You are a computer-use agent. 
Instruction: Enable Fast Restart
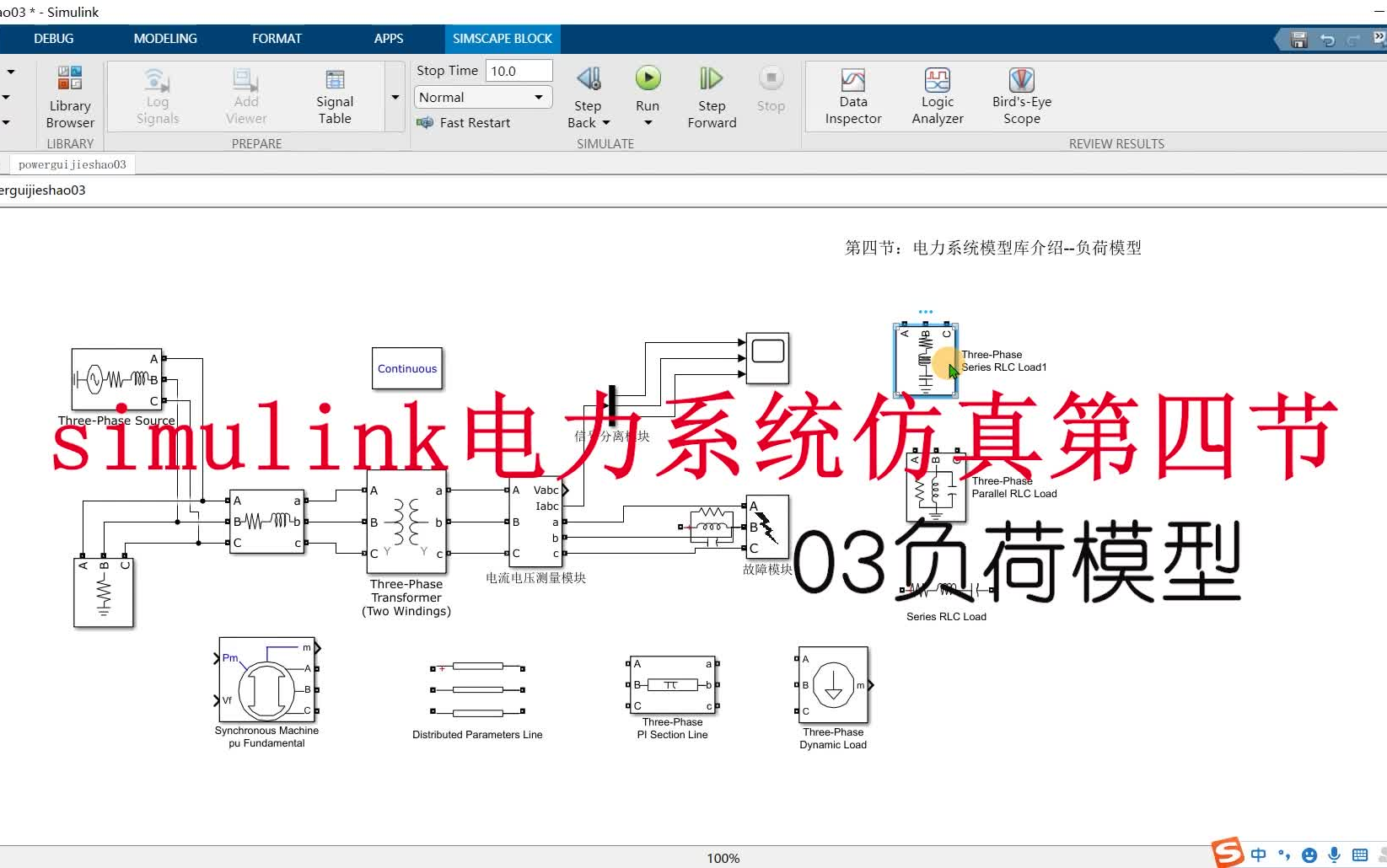tap(464, 123)
